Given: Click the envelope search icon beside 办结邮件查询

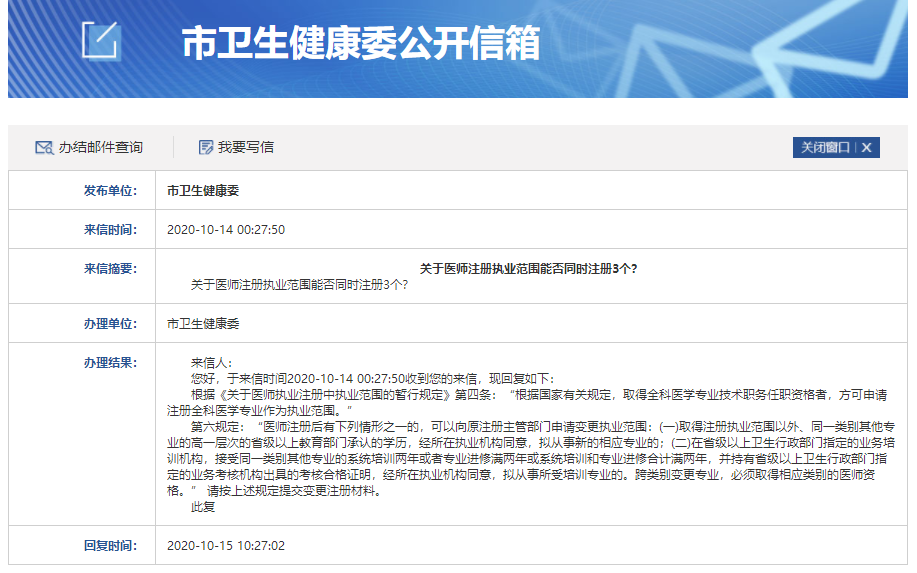Looking at the screenshot, I should coord(43,147).
